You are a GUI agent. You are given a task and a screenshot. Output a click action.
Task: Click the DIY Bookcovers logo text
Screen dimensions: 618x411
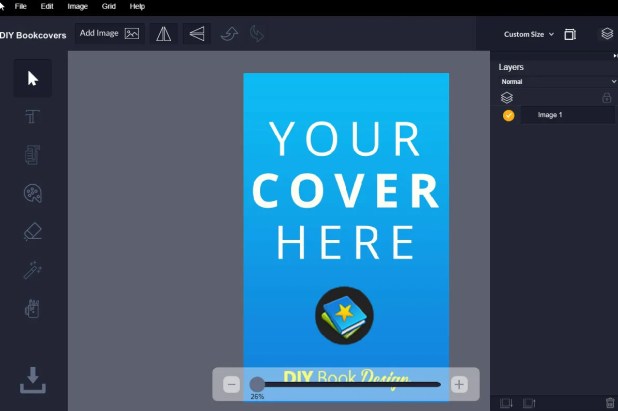tap(33, 35)
